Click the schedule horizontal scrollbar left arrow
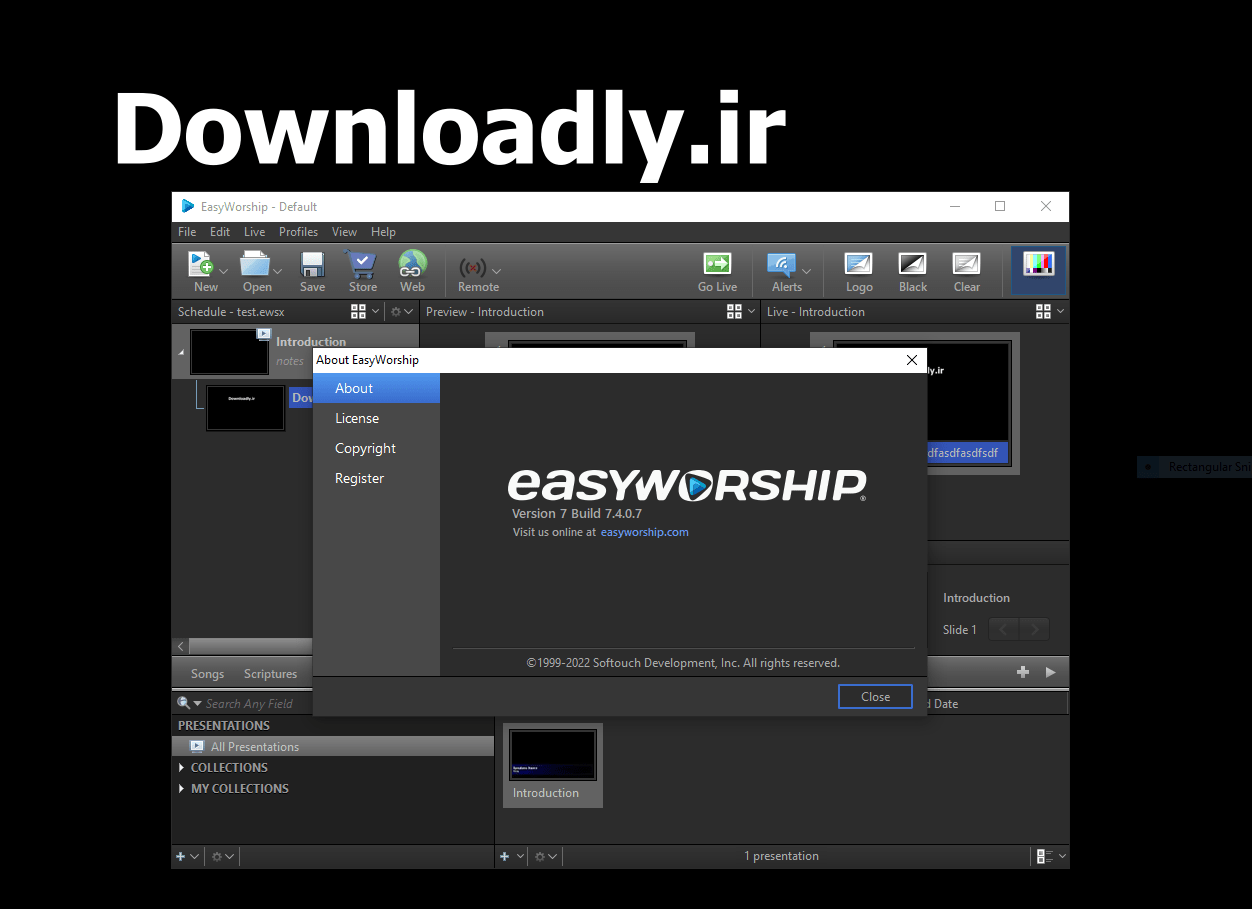This screenshot has width=1252, height=909. [180, 647]
